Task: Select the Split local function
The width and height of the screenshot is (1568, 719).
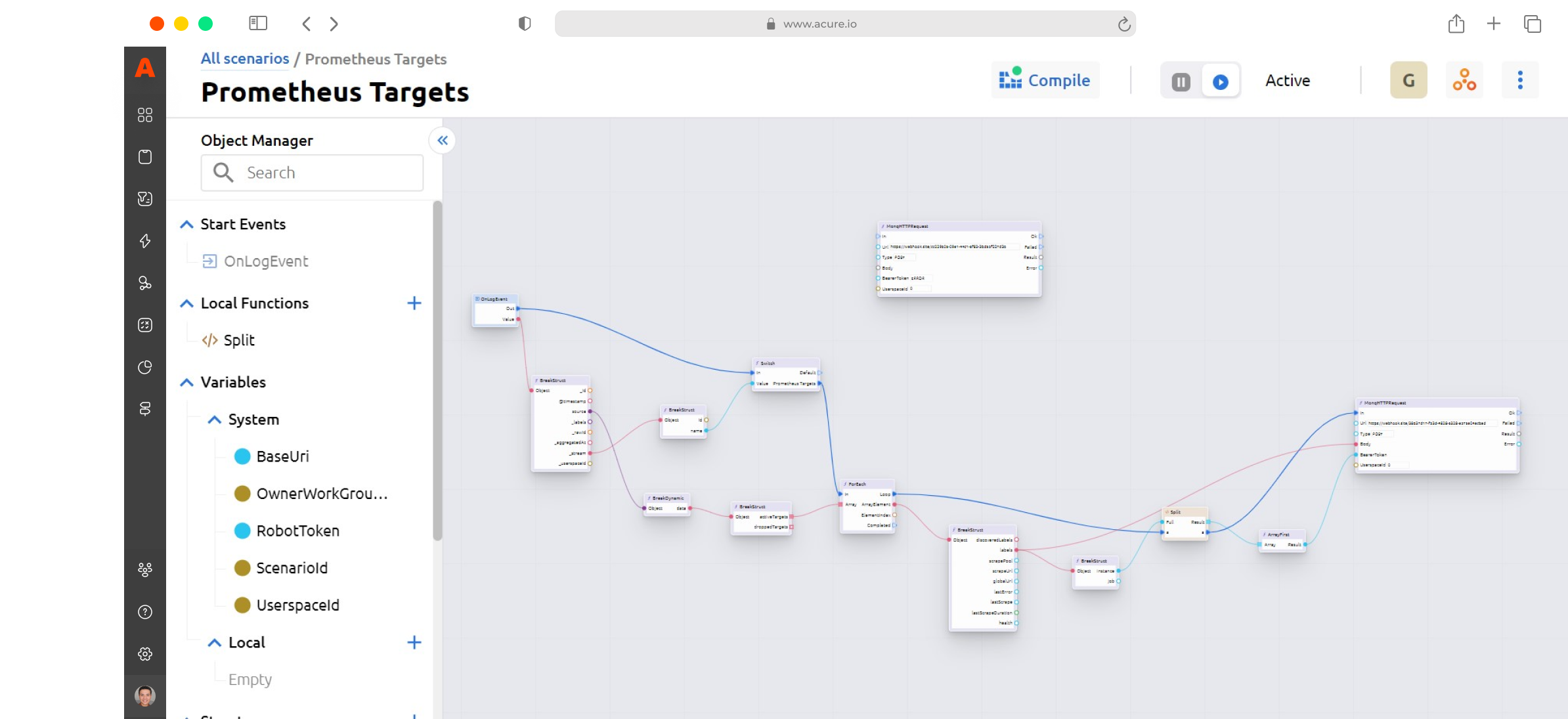Action: pyautogui.click(x=238, y=340)
